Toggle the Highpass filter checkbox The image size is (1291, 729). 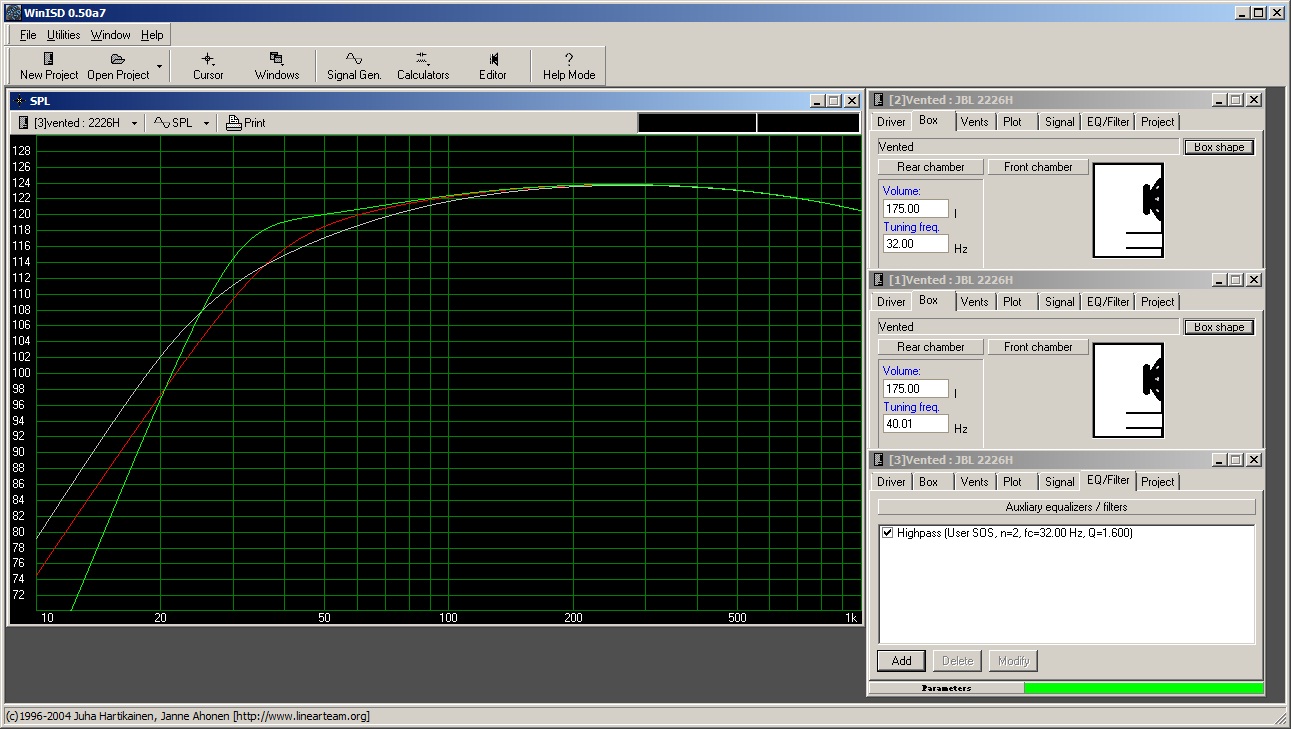[x=887, y=533]
